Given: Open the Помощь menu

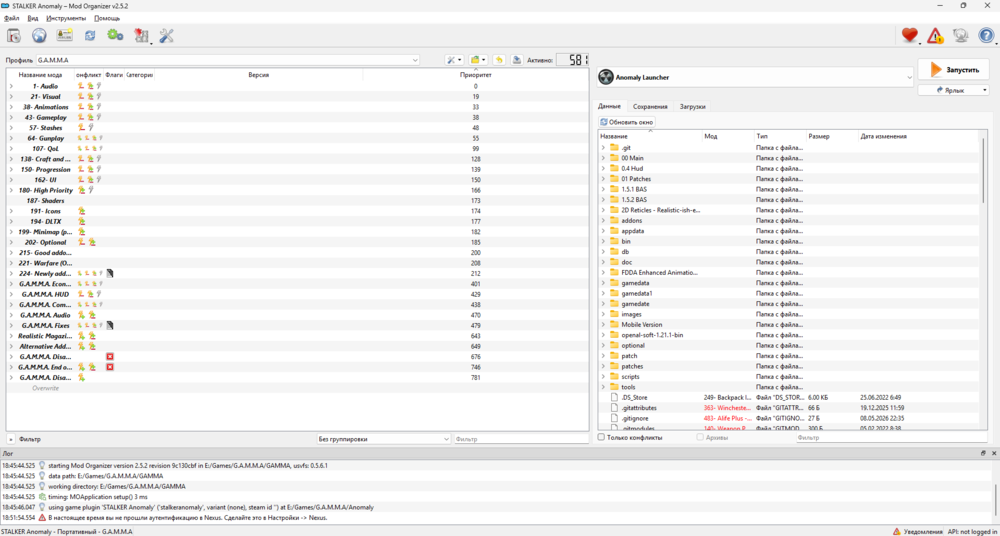Looking at the screenshot, I should pos(107,19).
